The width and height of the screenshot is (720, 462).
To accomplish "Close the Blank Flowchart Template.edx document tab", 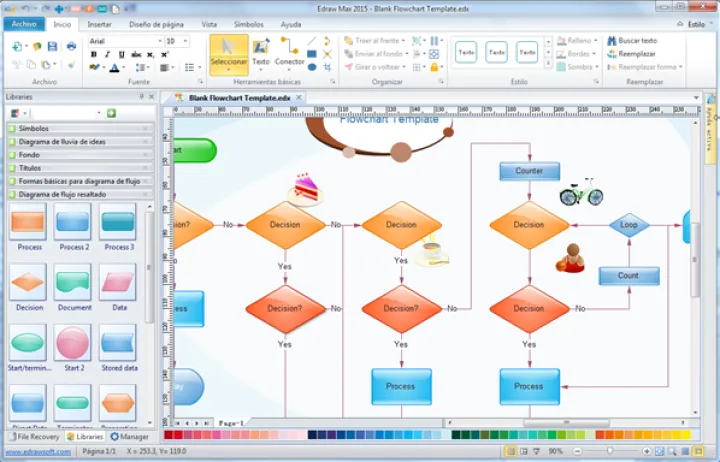I will point(298,98).
